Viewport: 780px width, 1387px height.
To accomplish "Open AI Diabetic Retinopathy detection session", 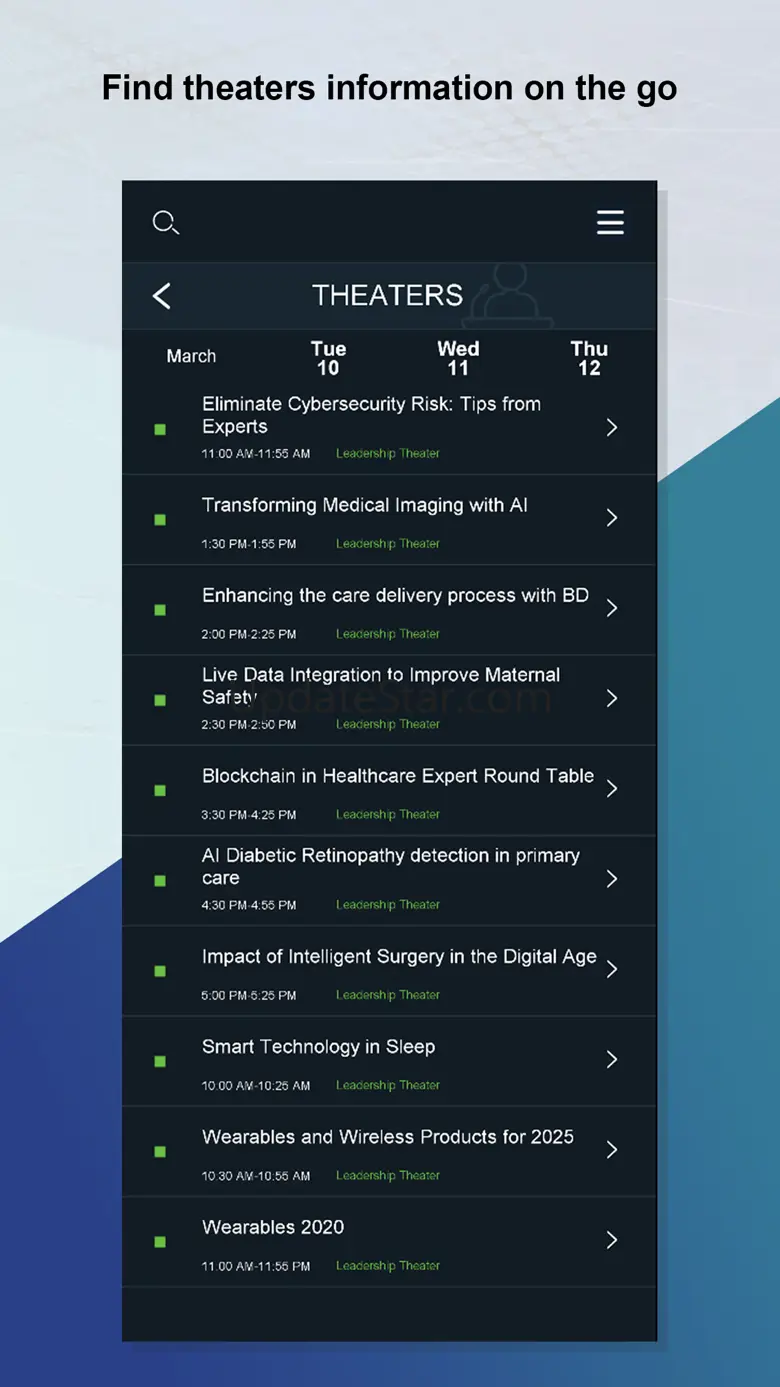I will [390, 866].
